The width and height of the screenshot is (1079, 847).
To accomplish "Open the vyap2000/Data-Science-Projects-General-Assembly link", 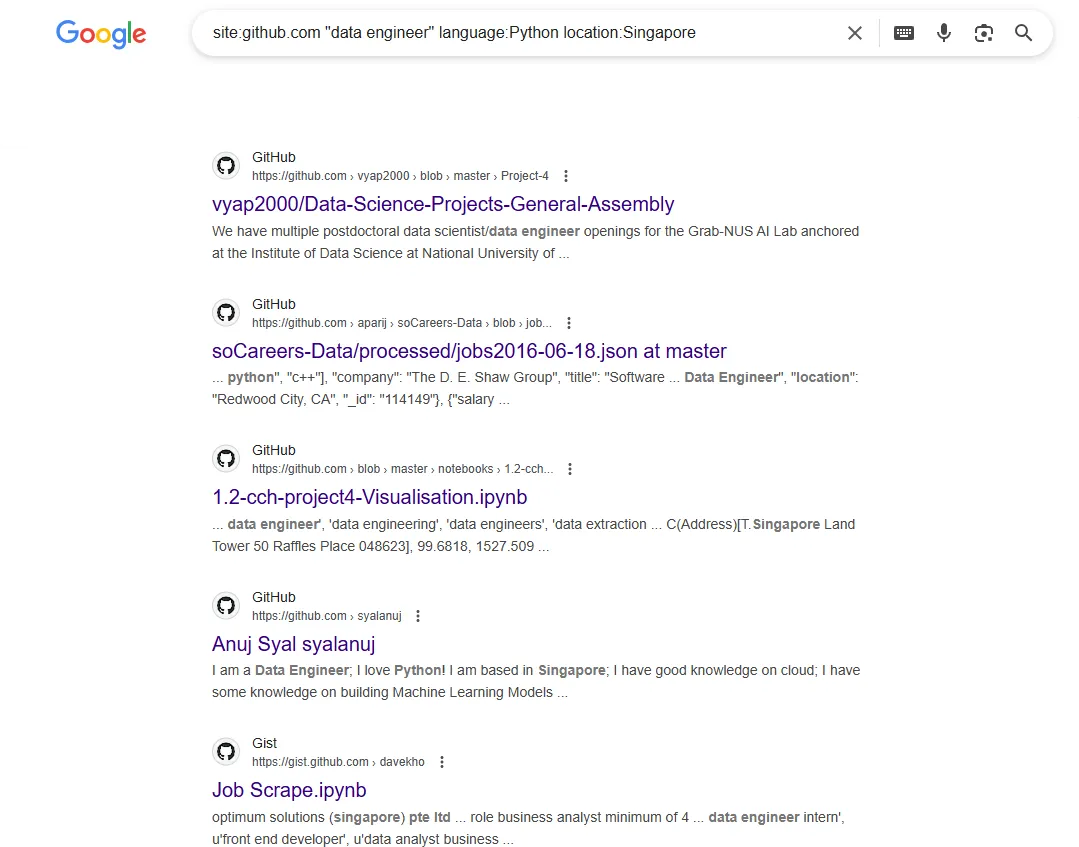I will [443, 204].
